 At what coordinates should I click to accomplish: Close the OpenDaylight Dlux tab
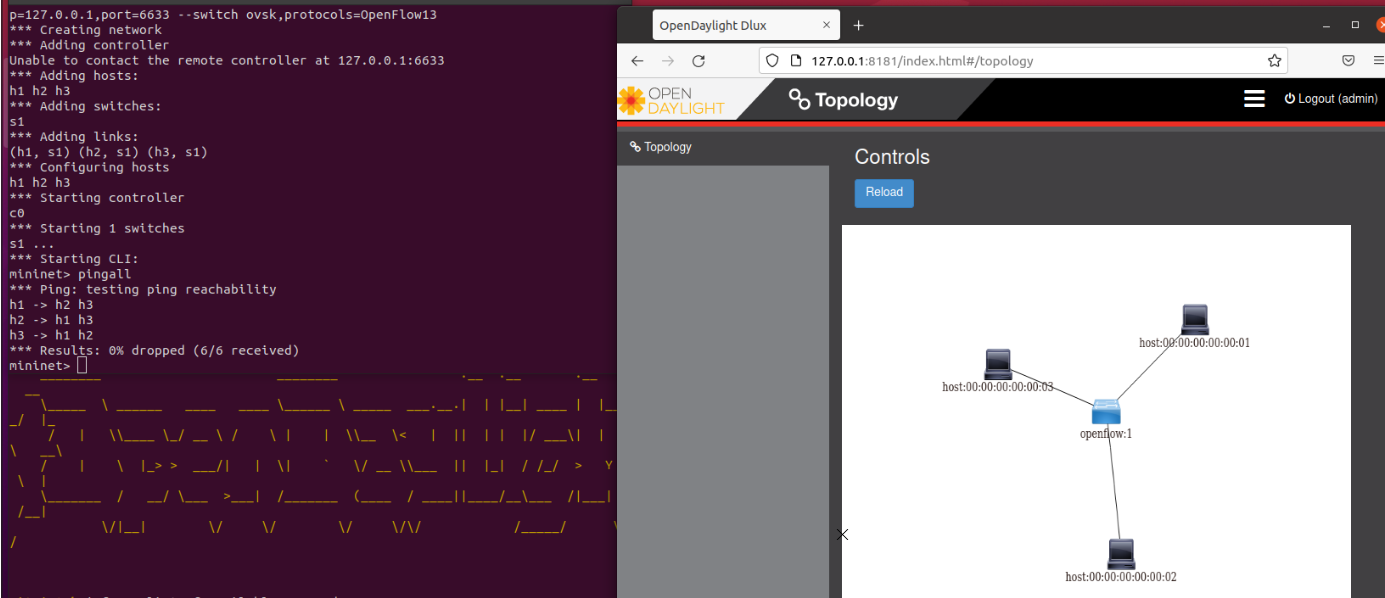click(825, 25)
